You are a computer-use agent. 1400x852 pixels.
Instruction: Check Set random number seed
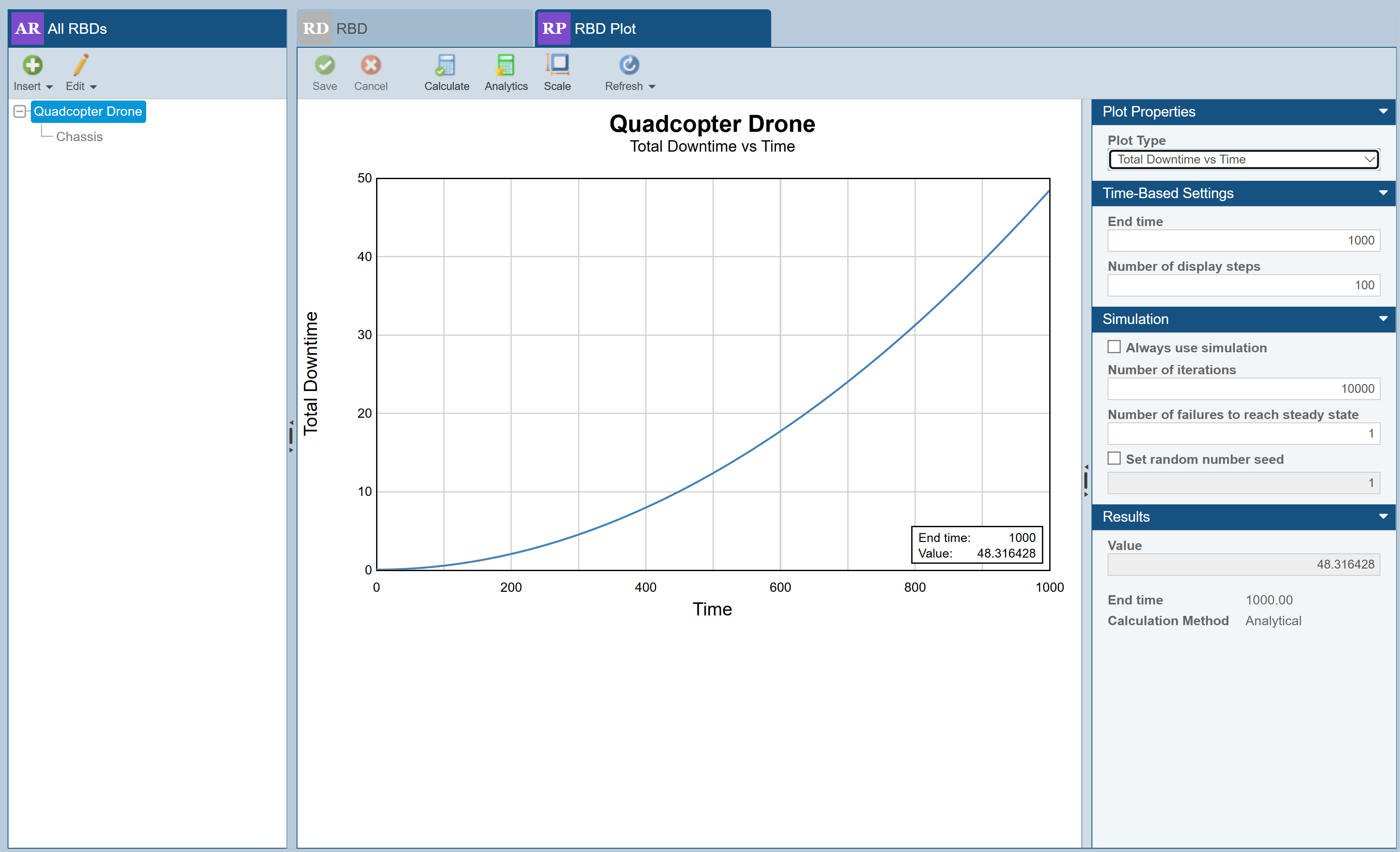[1113, 458]
